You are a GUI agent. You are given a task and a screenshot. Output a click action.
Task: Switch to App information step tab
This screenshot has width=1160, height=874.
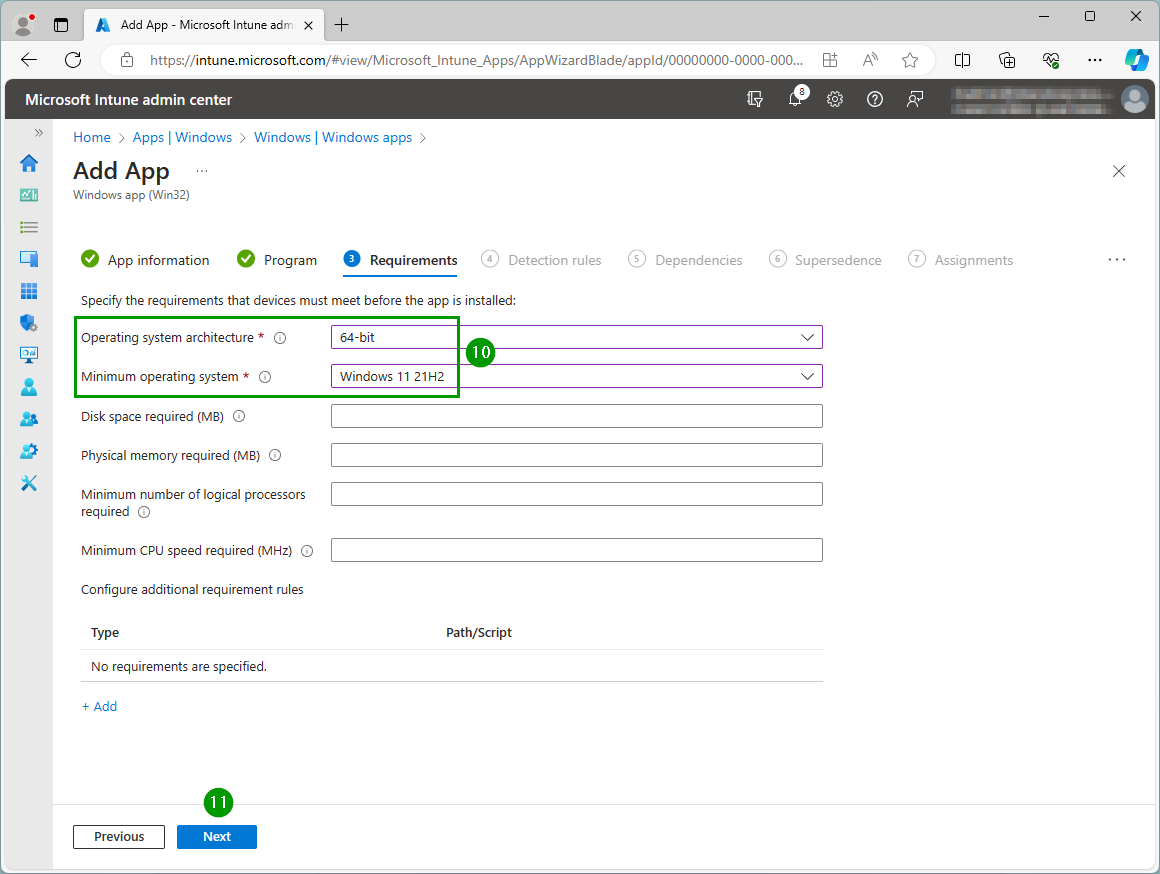tap(145, 260)
